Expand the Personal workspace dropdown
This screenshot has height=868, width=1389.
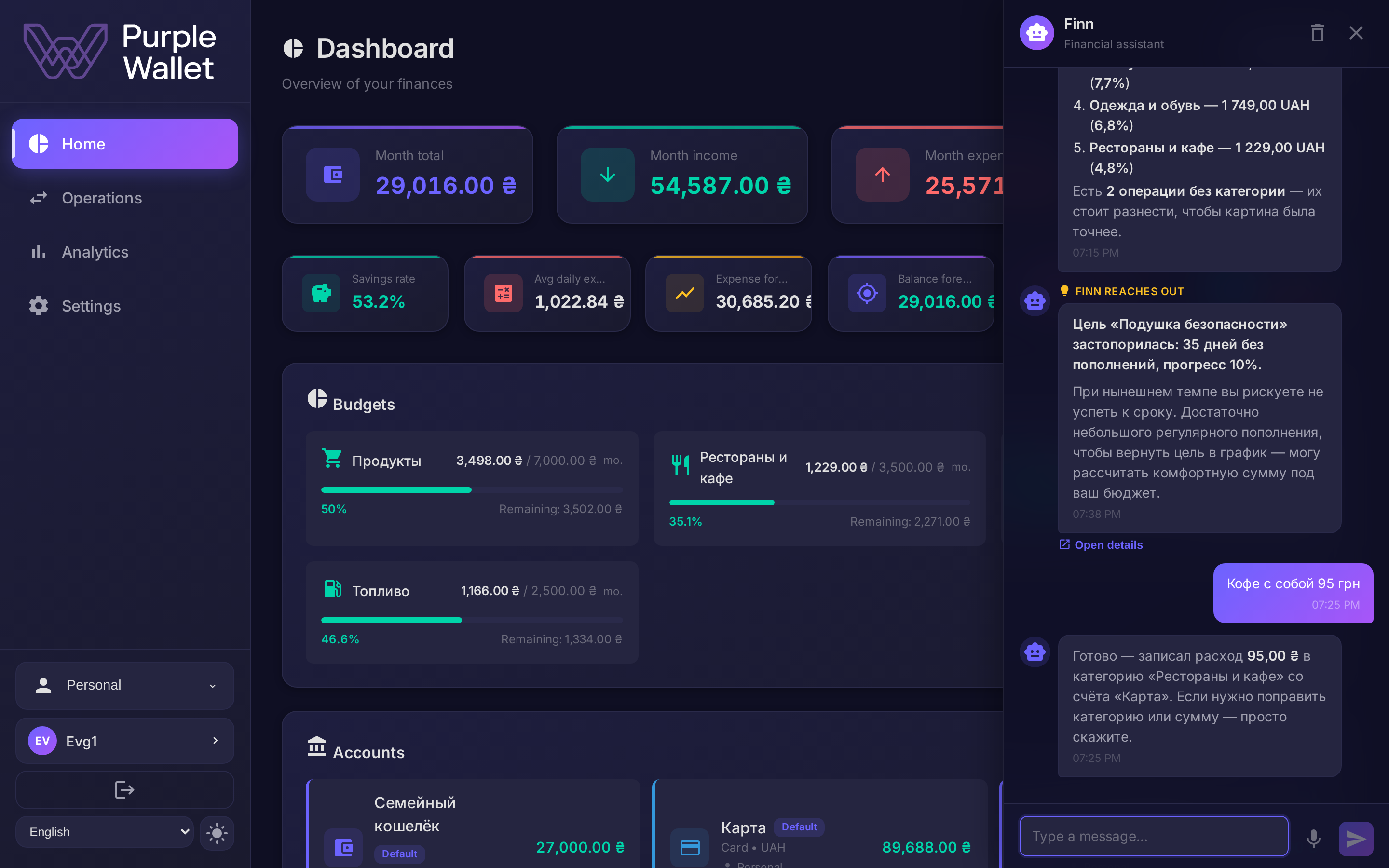[x=124, y=685]
